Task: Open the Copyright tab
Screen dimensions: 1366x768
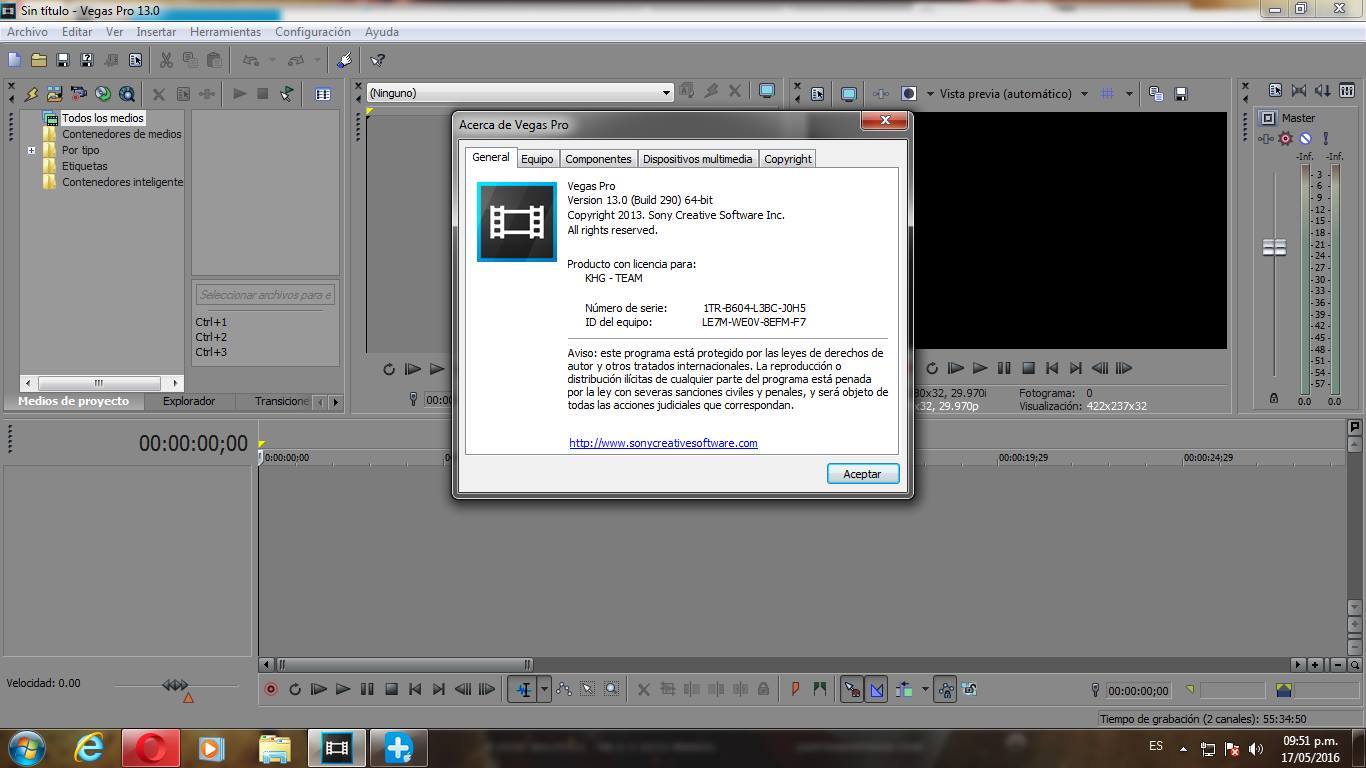Action: (x=788, y=159)
